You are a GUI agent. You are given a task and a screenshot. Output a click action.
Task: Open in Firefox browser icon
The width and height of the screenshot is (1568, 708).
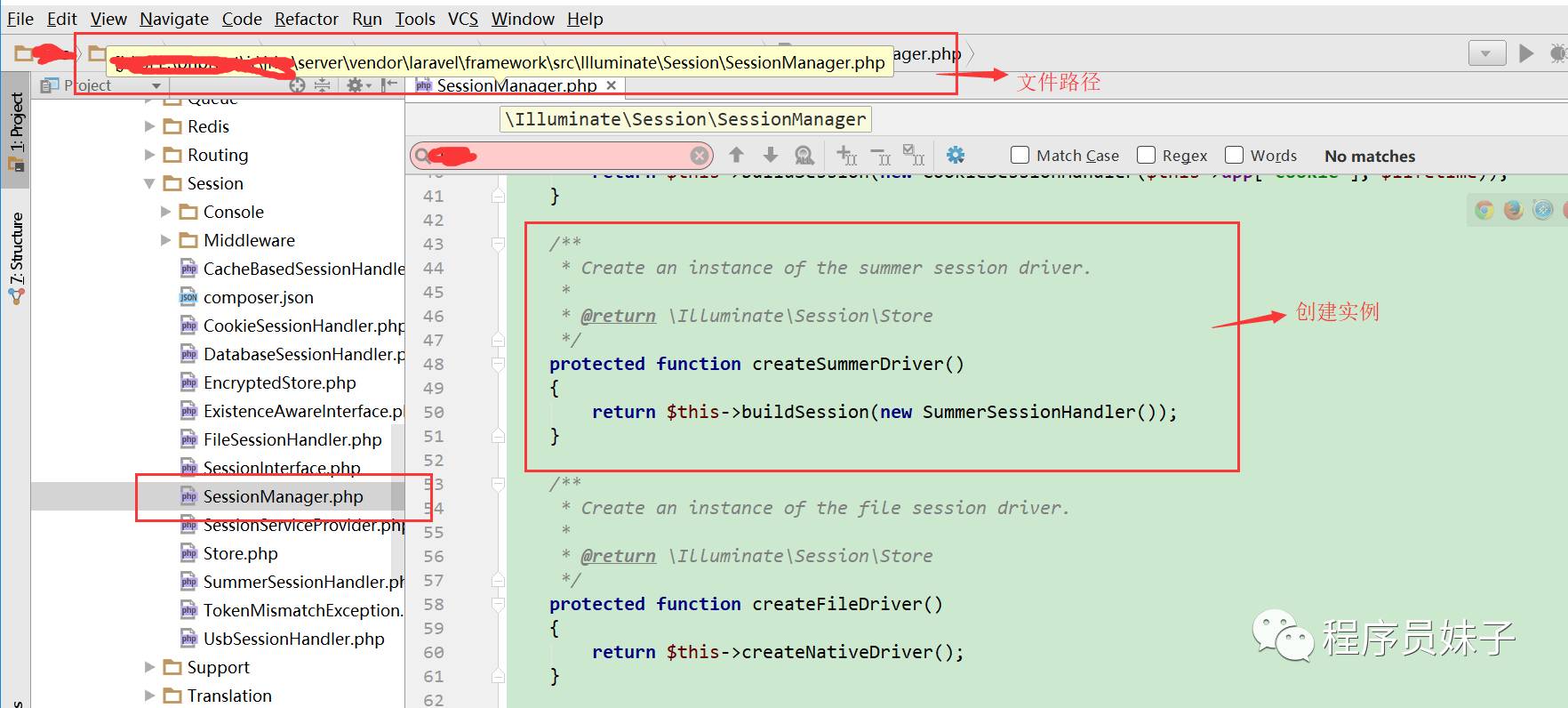click(1513, 210)
